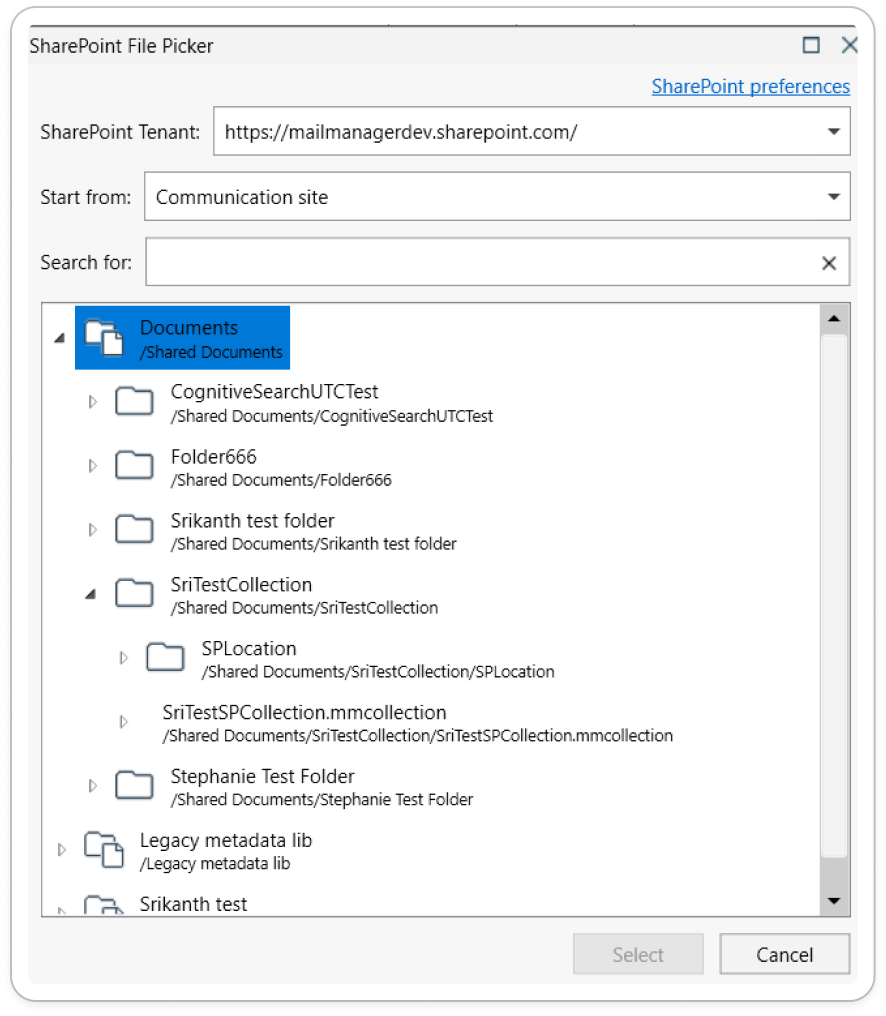Click the Srikanth test folder icon
The image size is (886, 1016).
click(x=134, y=529)
